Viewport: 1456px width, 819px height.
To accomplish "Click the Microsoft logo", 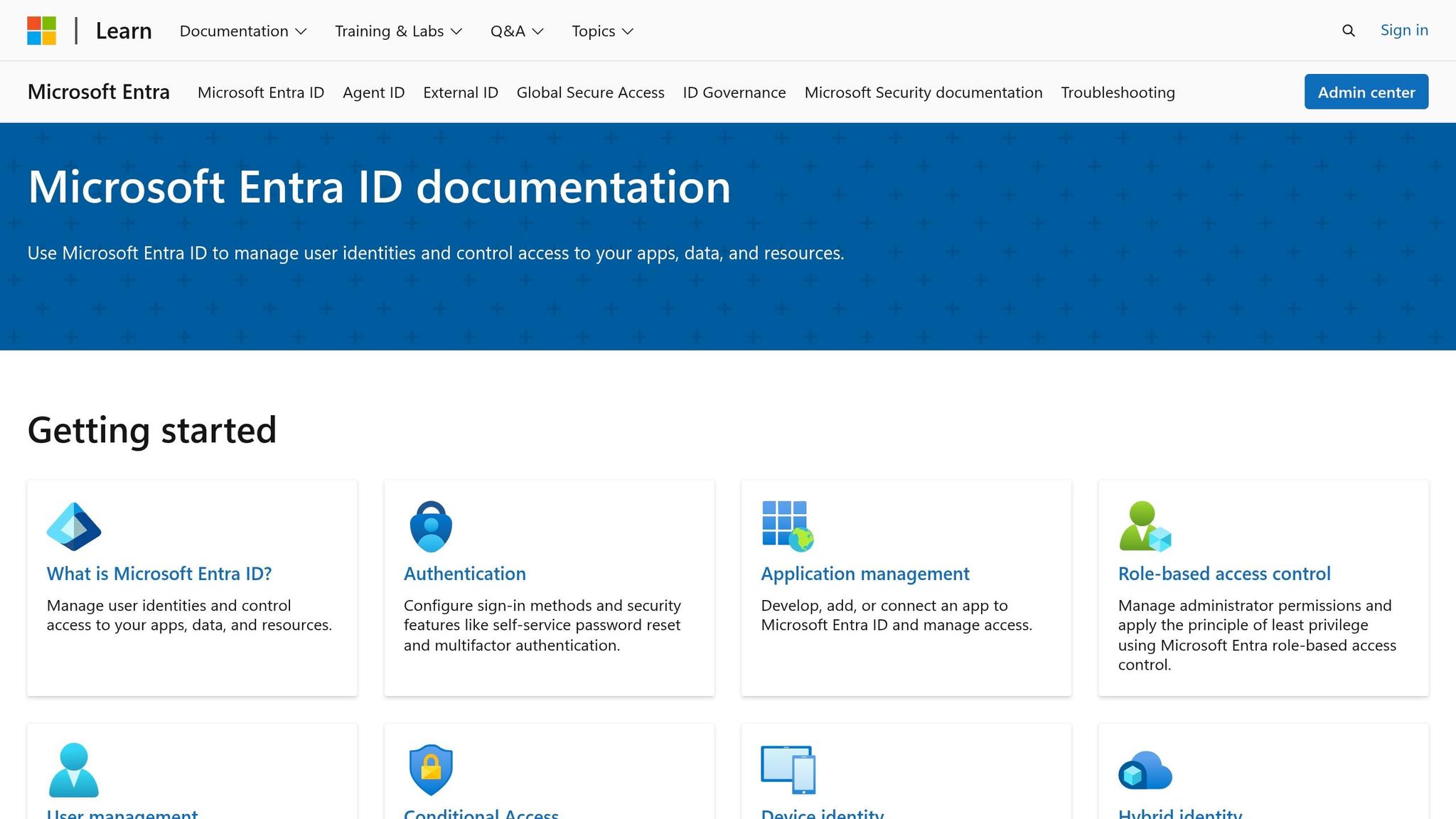I will click(41, 31).
